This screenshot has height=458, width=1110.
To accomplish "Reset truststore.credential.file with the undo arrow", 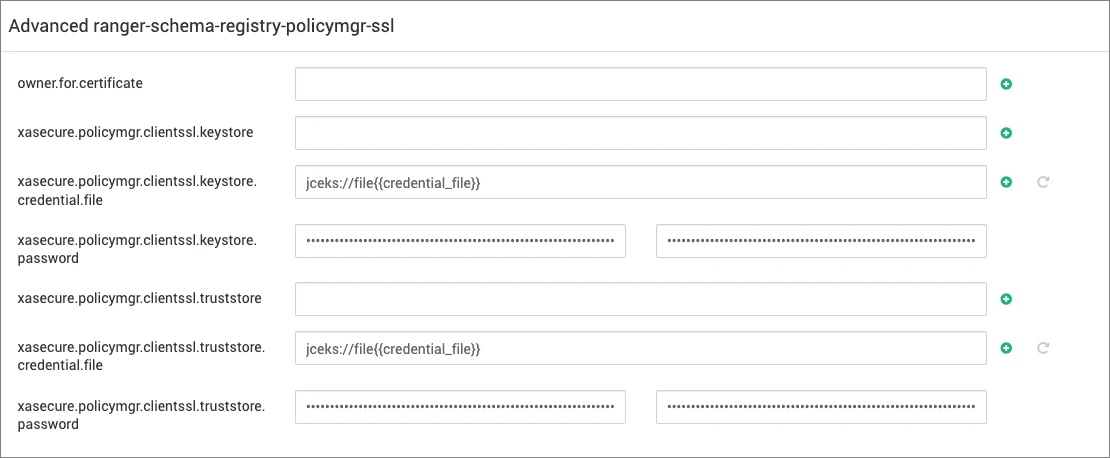I will [1042, 348].
